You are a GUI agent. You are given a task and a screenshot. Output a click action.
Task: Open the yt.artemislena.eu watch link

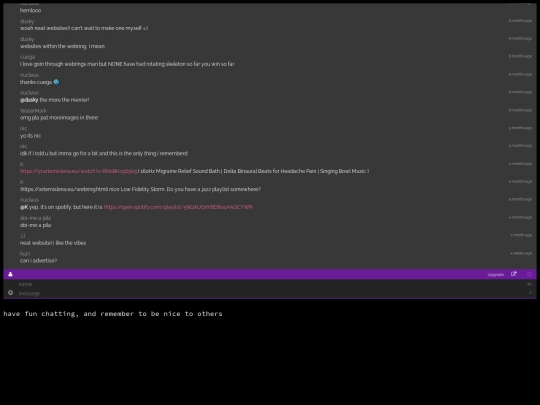pyautogui.click(x=78, y=171)
